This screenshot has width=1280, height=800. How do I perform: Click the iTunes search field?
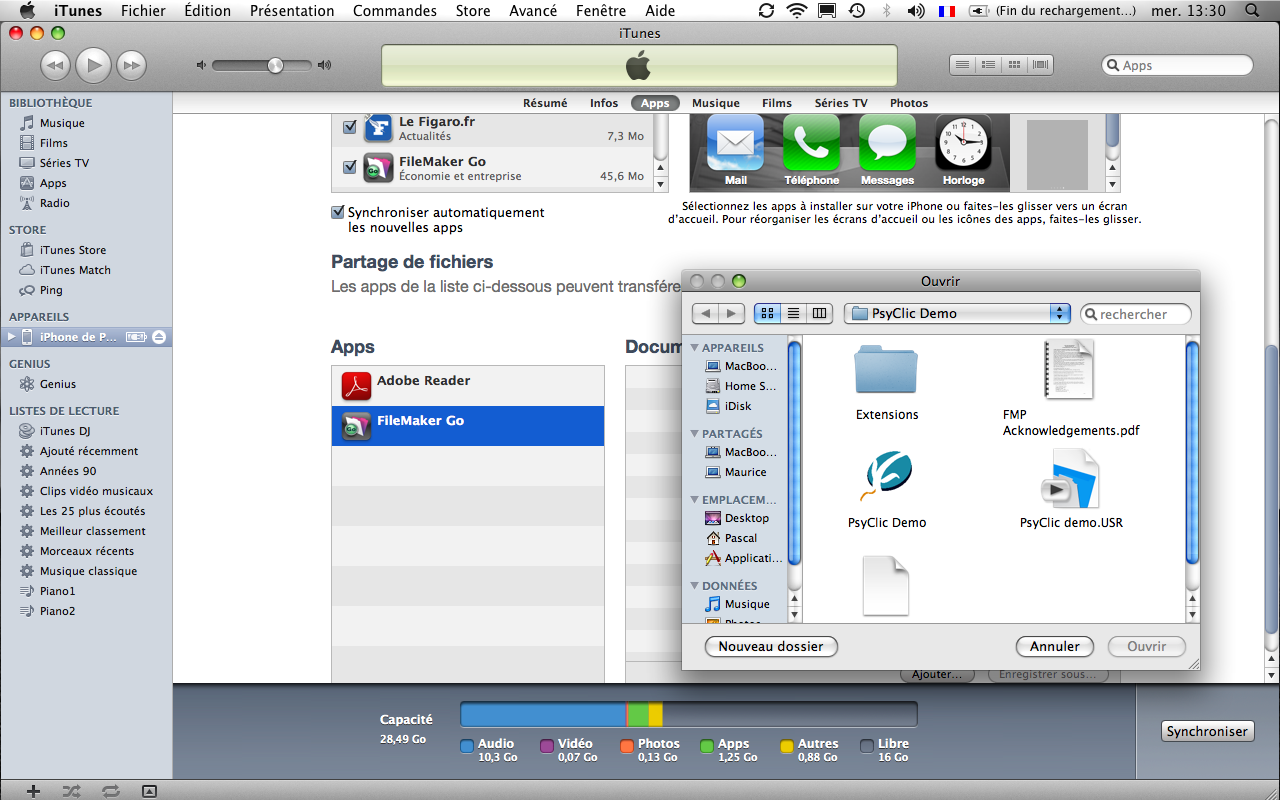[x=1177, y=65]
